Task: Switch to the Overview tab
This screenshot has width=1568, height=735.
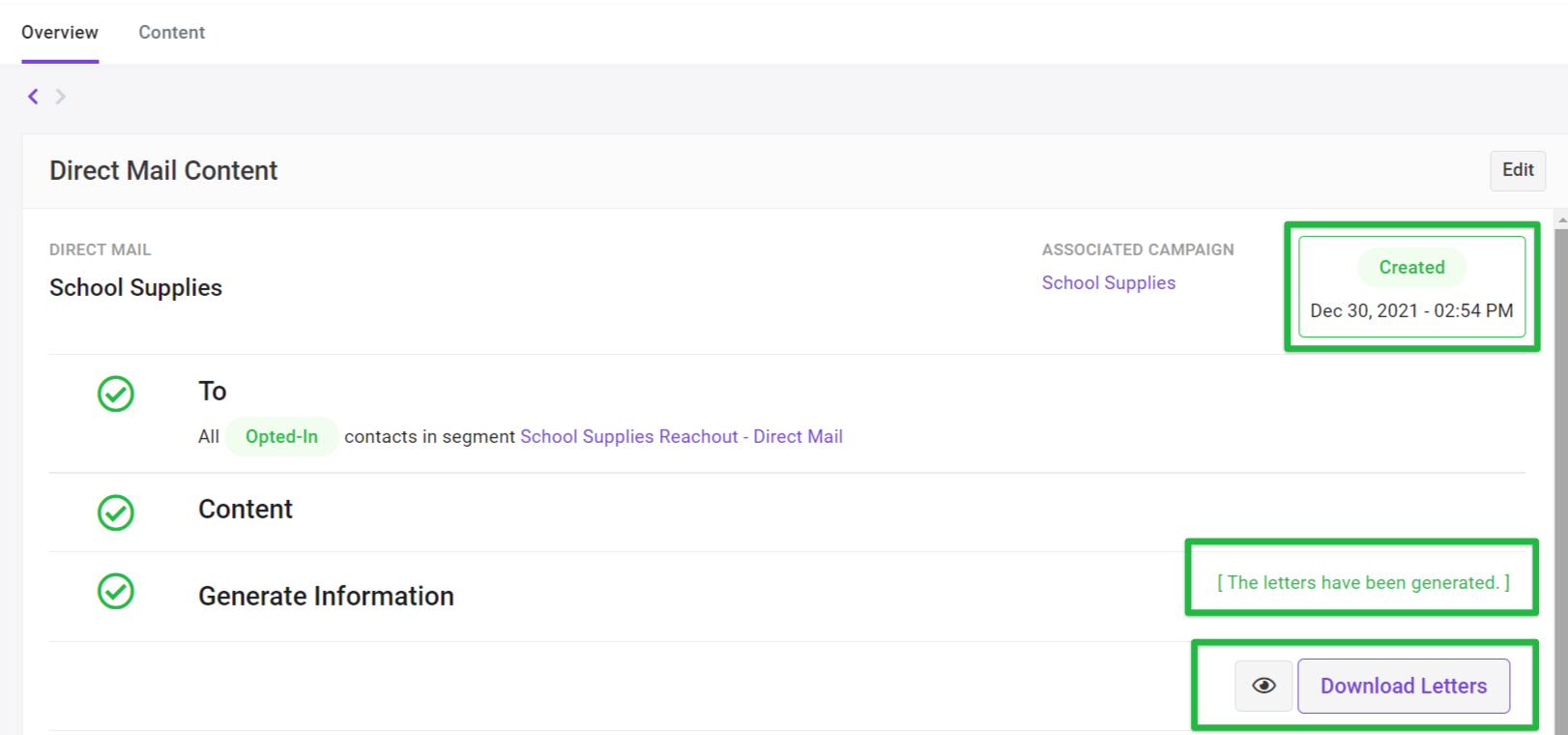Action: pyautogui.click(x=60, y=32)
